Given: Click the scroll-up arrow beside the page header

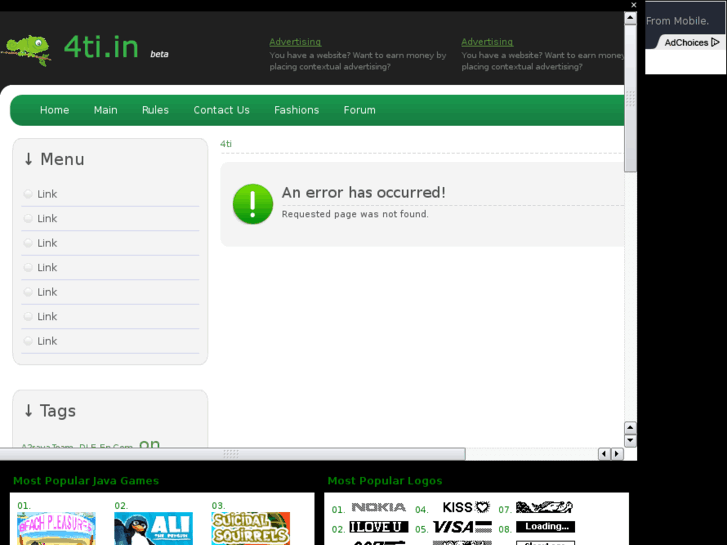Looking at the screenshot, I should coord(630,18).
